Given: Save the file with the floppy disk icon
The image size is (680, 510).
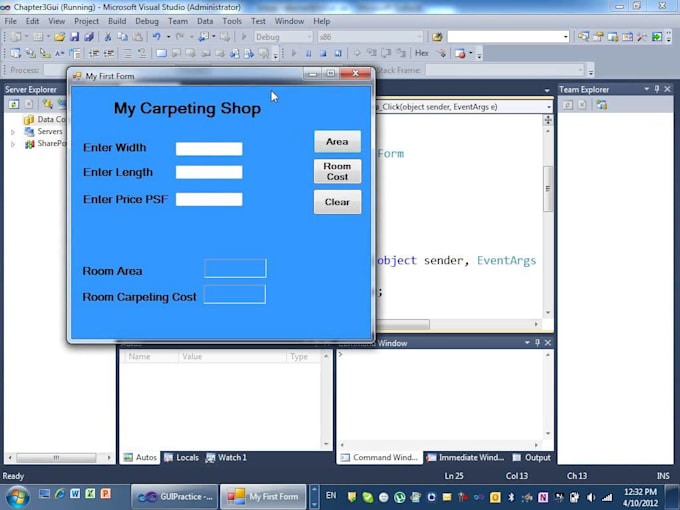Looking at the screenshot, I should (75, 37).
